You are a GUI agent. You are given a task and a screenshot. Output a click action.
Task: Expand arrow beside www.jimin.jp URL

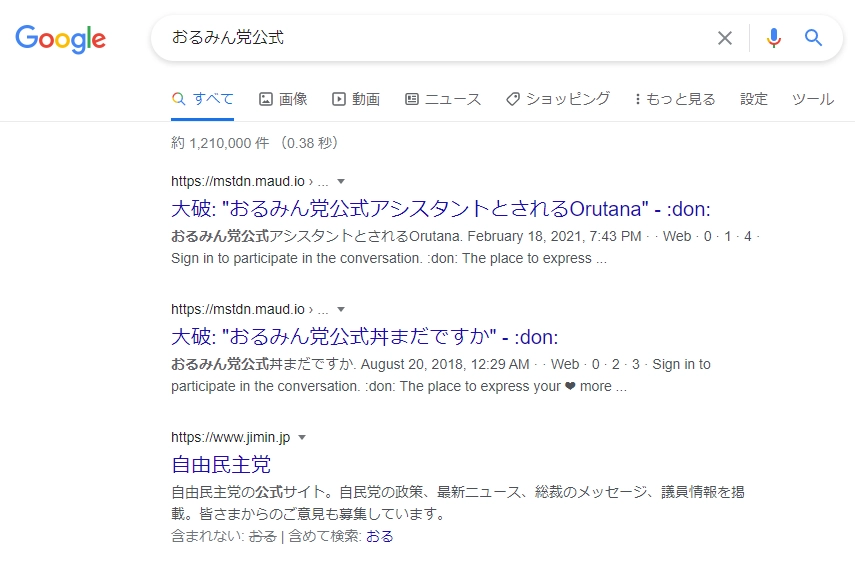(302, 437)
